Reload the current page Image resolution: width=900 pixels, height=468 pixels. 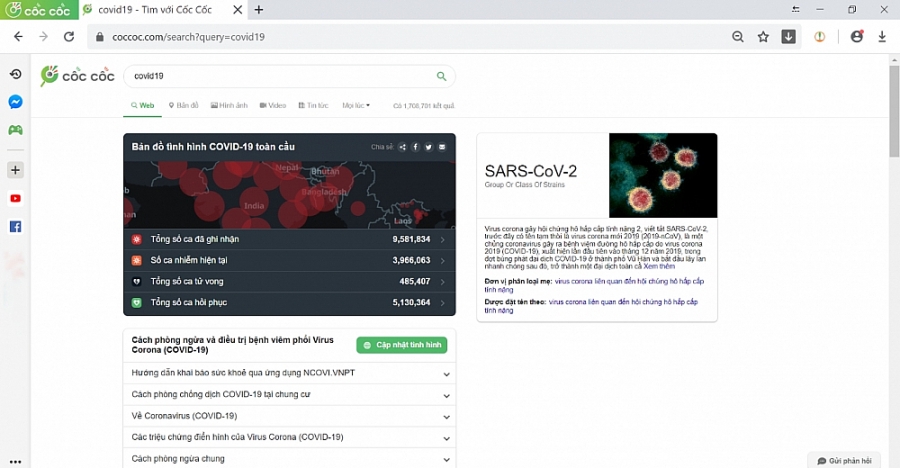pyautogui.click(x=69, y=37)
